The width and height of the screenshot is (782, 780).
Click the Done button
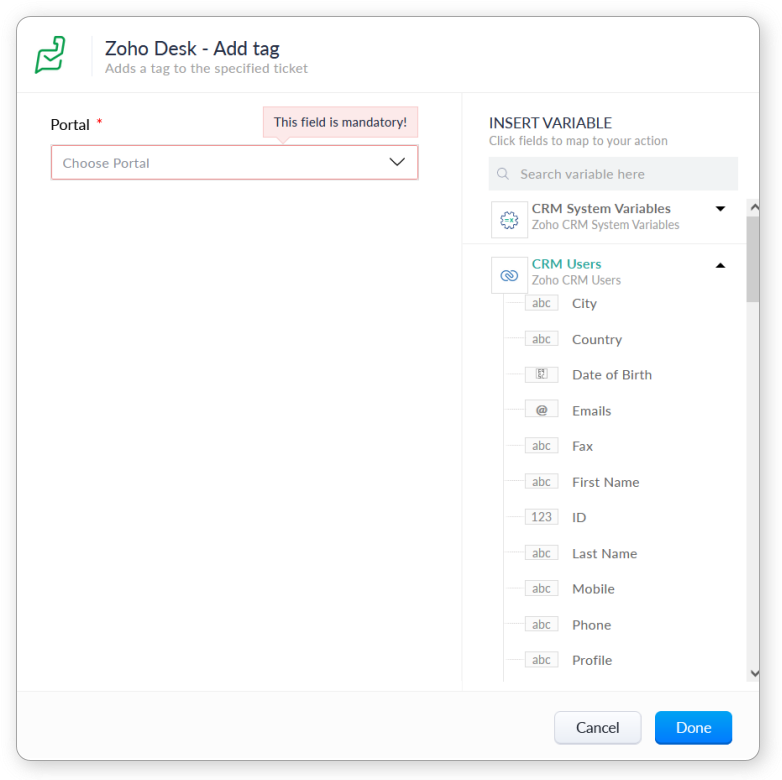(x=693, y=727)
